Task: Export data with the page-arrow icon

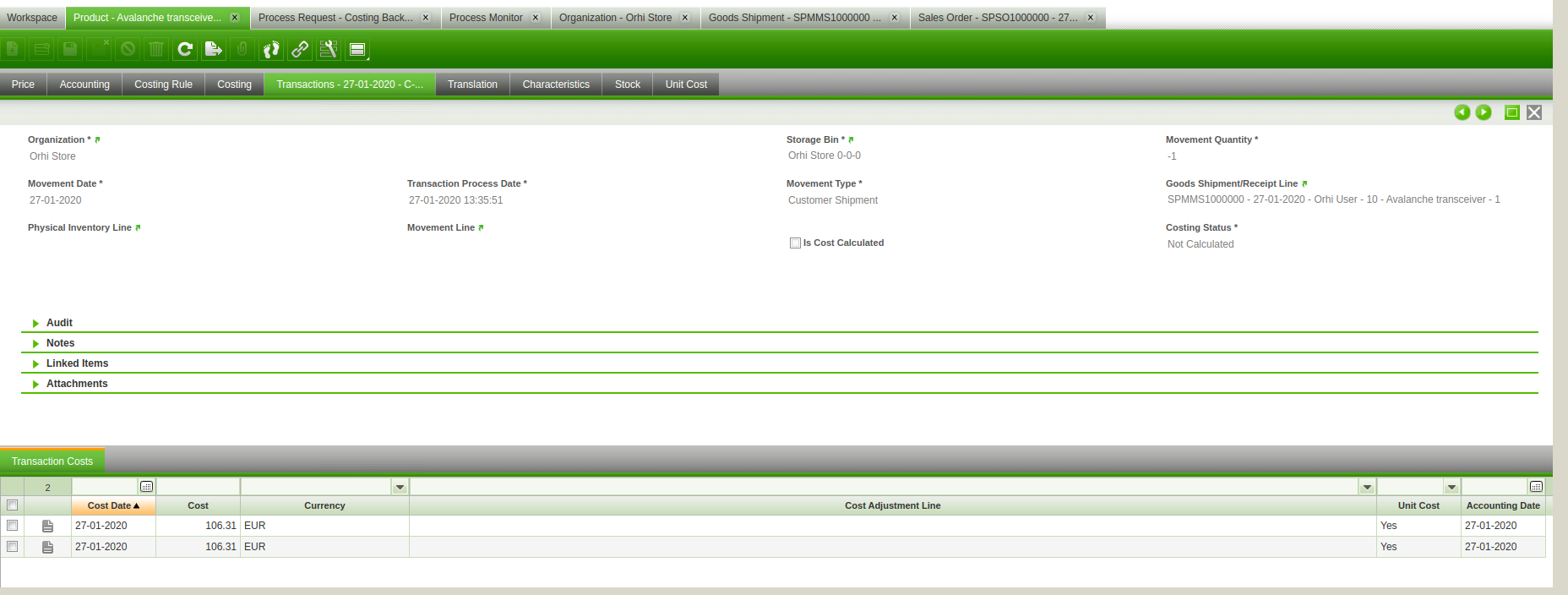Action: tap(214, 49)
